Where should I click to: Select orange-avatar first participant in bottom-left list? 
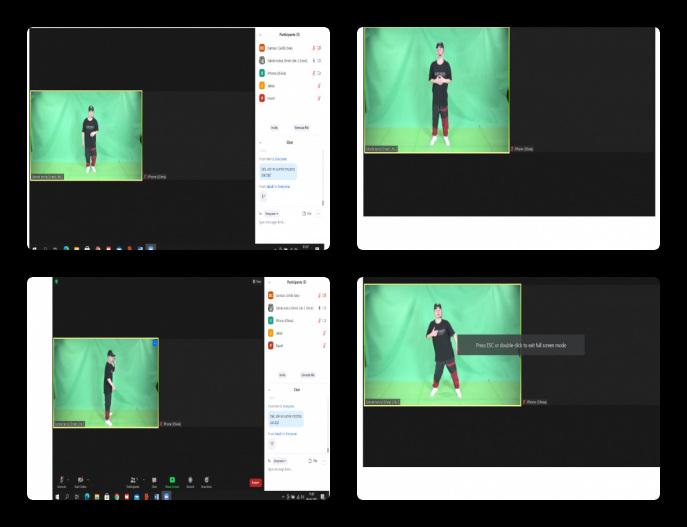pyautogui.click(x=297, y=296)
